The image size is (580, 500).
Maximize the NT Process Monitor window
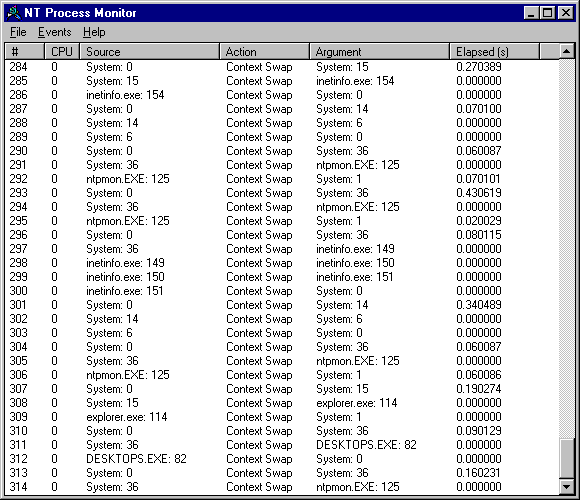click(547, 13)
